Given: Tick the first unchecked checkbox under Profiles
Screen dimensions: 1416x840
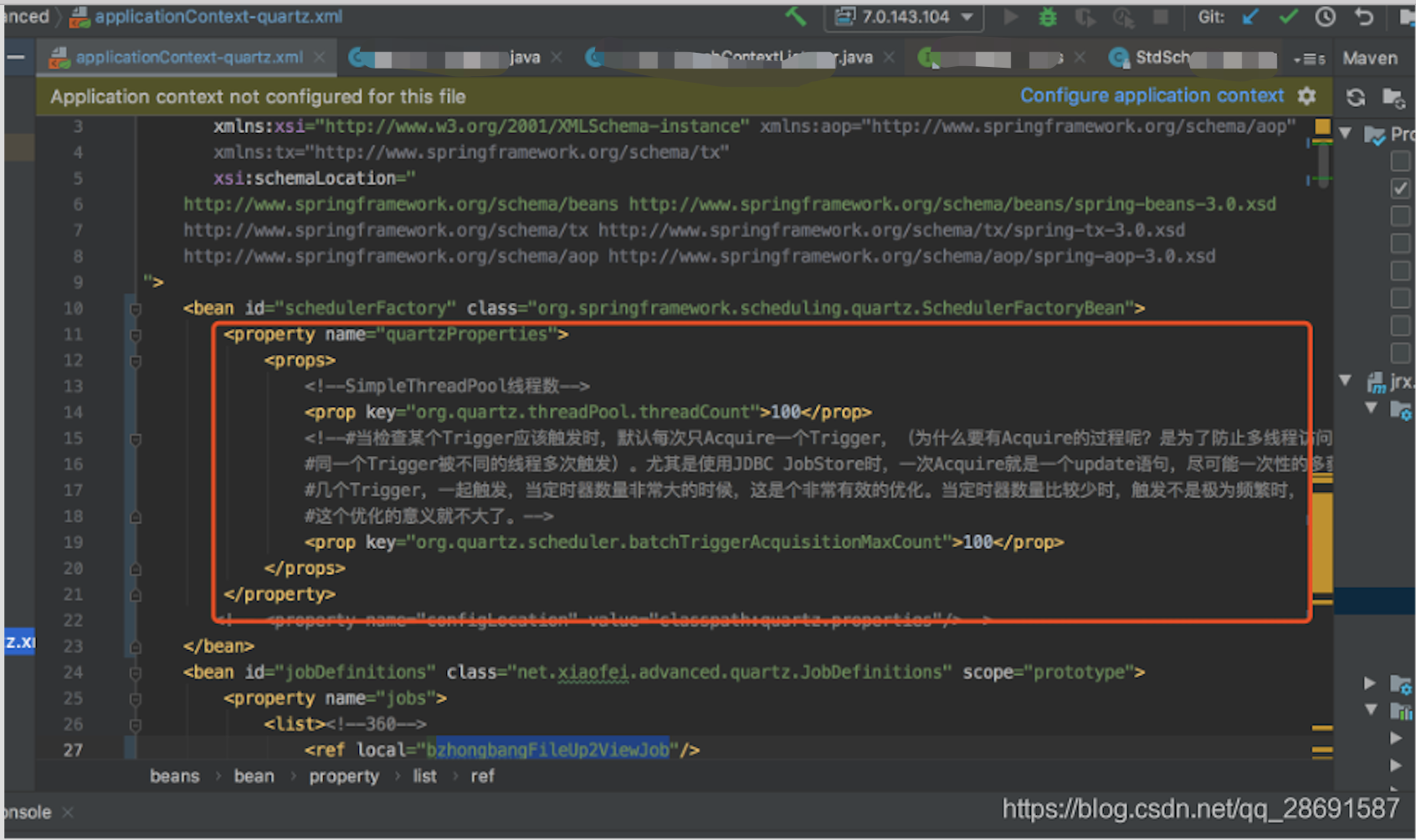Looking at the screenshot, I should click(x=1400, y=161).
